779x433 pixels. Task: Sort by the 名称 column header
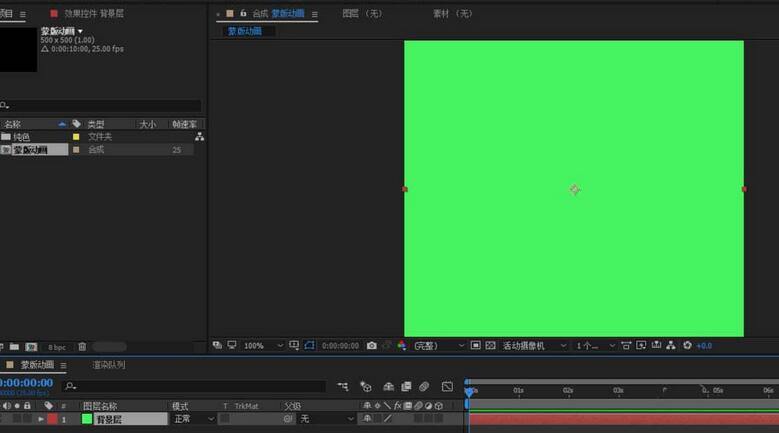coord(12,124)
